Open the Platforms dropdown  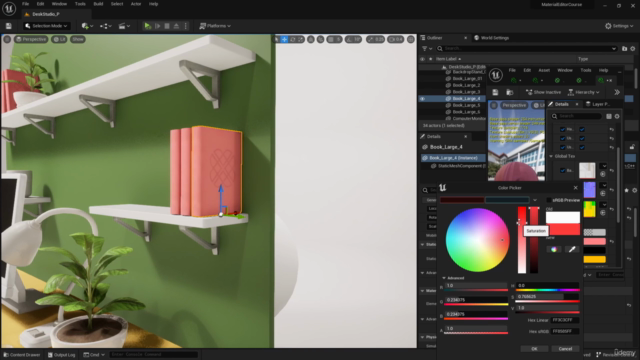pyautogui.click(x=215, y=26)
